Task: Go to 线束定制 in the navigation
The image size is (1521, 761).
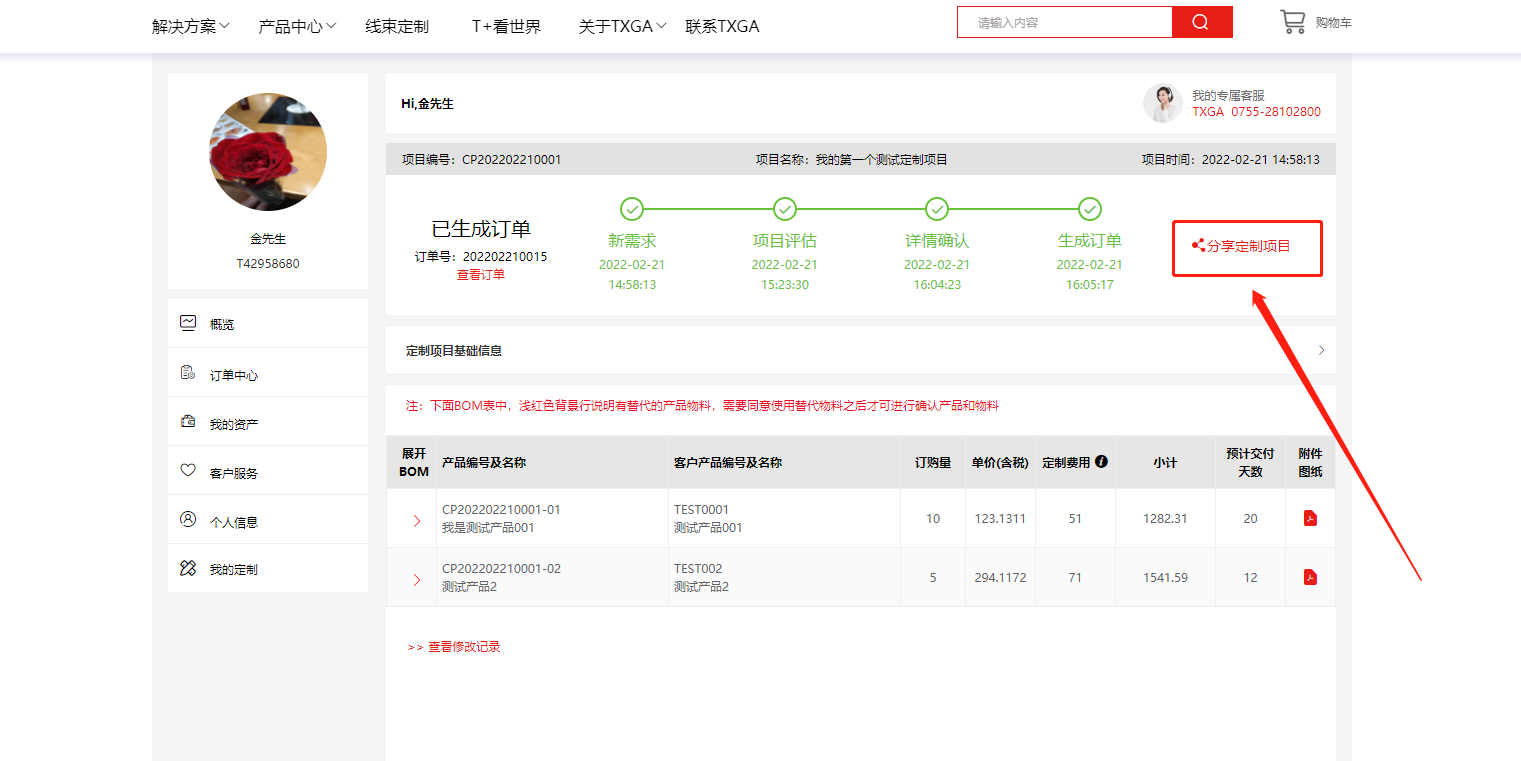Action: pos(397,26)
